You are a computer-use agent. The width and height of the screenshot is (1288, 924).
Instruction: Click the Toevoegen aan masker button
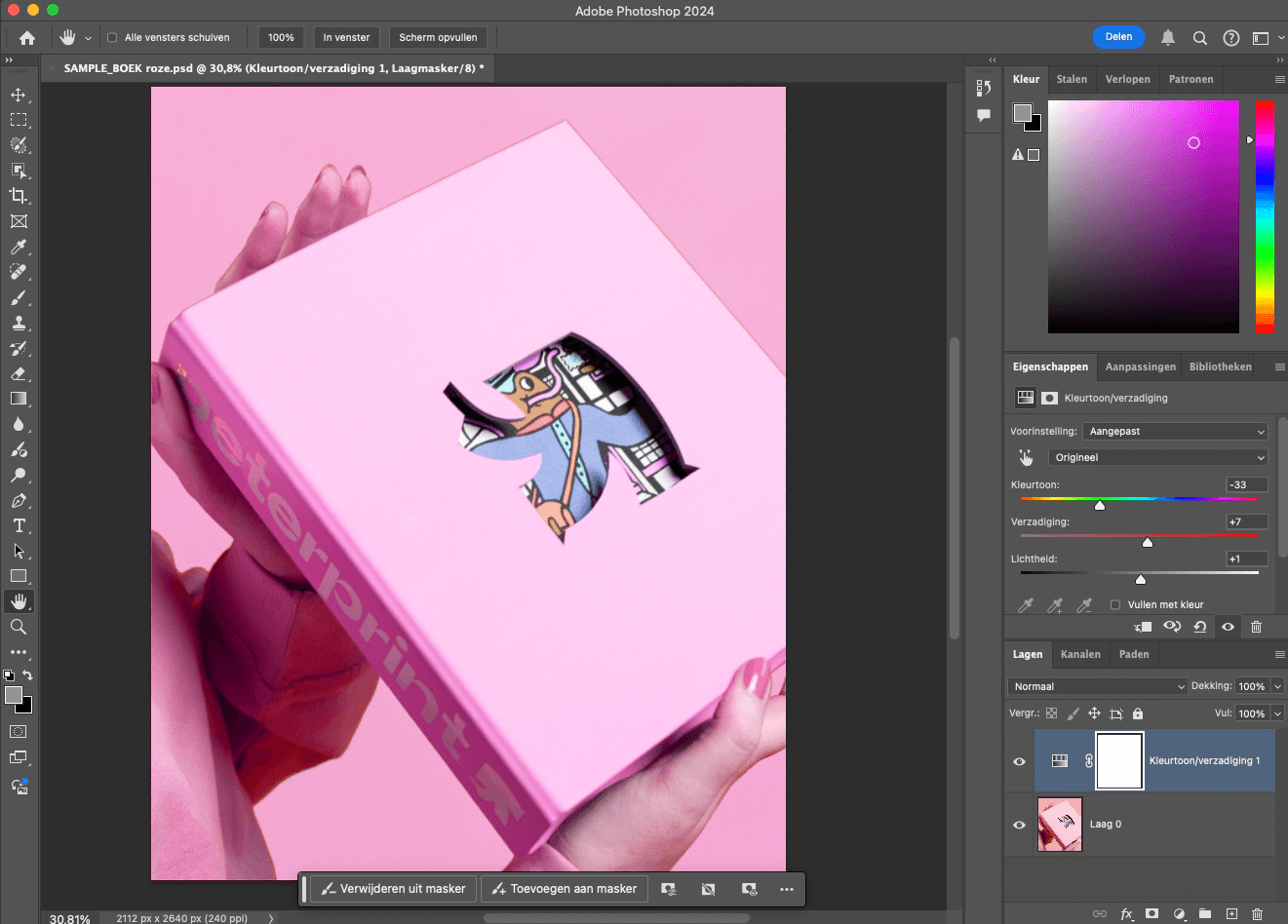[564, 888]
